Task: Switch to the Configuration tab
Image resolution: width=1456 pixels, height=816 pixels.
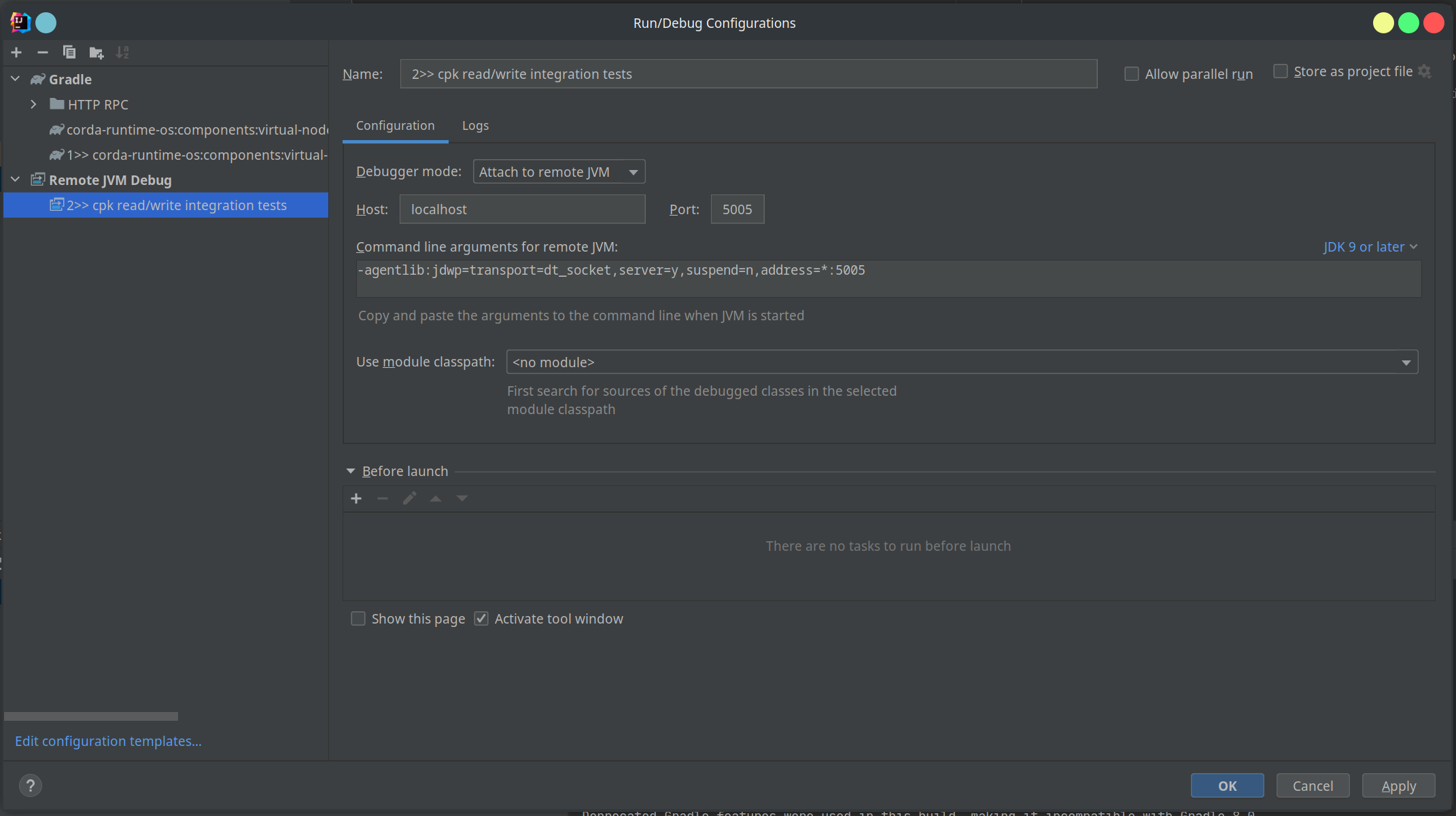Action: (396, 125)
